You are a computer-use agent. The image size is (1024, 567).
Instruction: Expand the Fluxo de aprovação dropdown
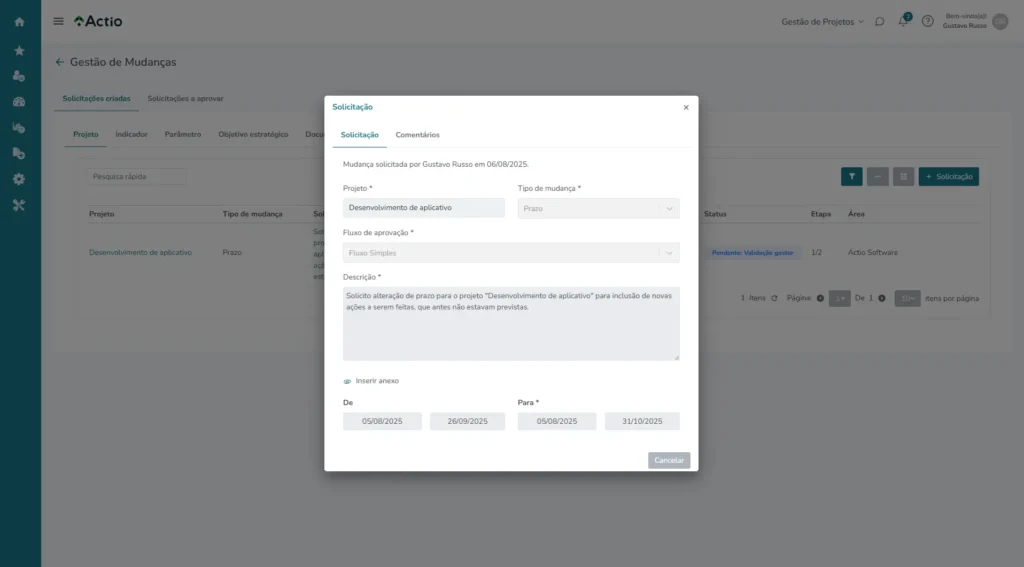(x=510, y=253)
